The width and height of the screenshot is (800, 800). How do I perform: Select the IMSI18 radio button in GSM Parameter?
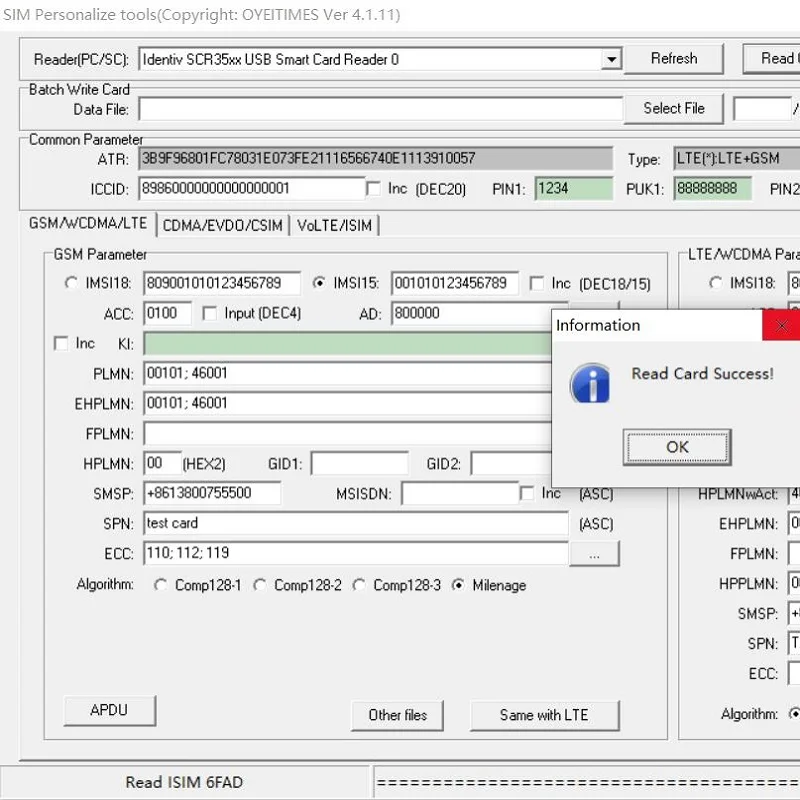pos(71,283)
